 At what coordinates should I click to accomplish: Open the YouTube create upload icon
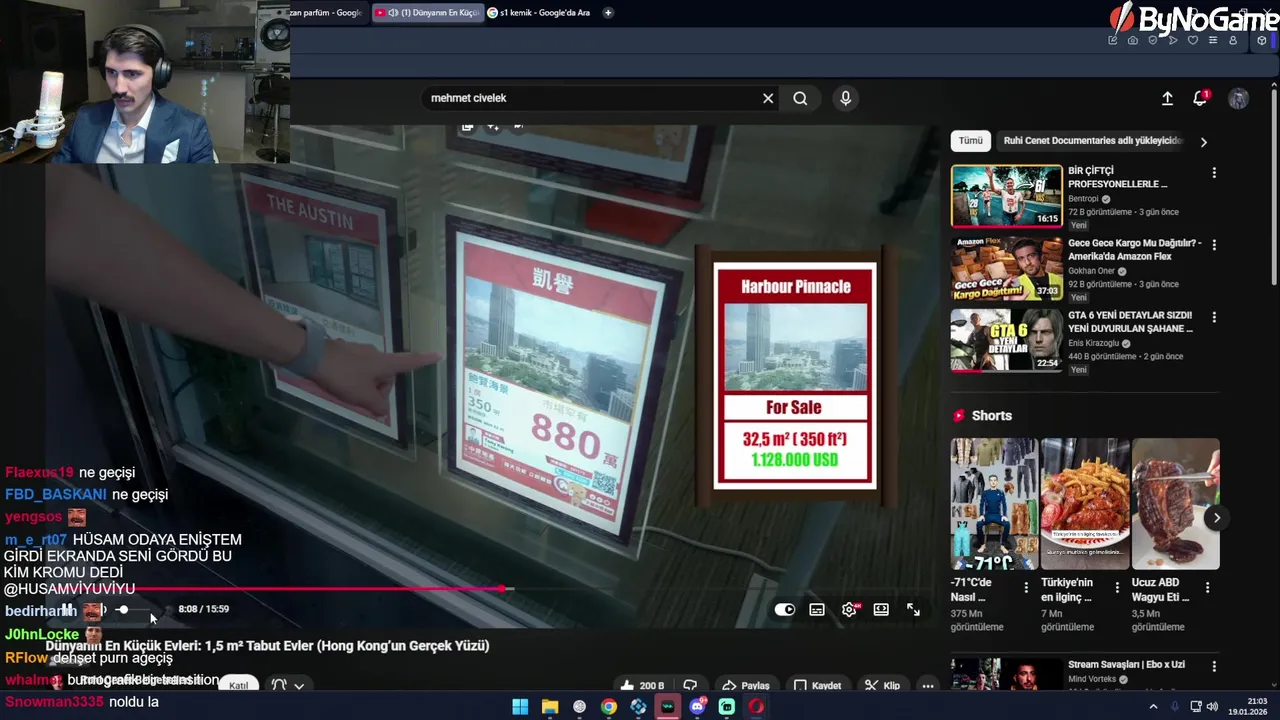1167,98
